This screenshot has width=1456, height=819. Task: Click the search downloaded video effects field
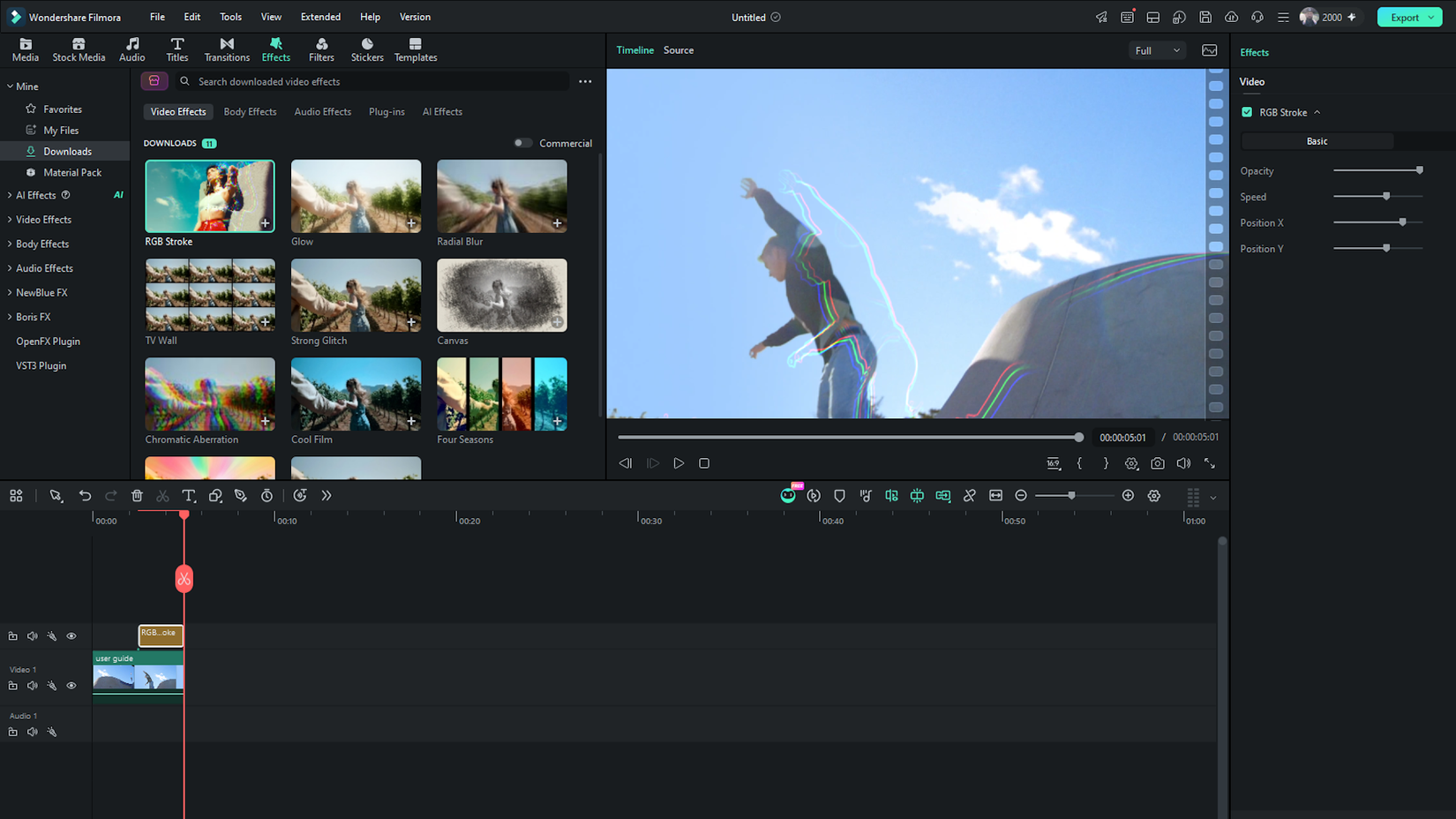pos(371,81)
